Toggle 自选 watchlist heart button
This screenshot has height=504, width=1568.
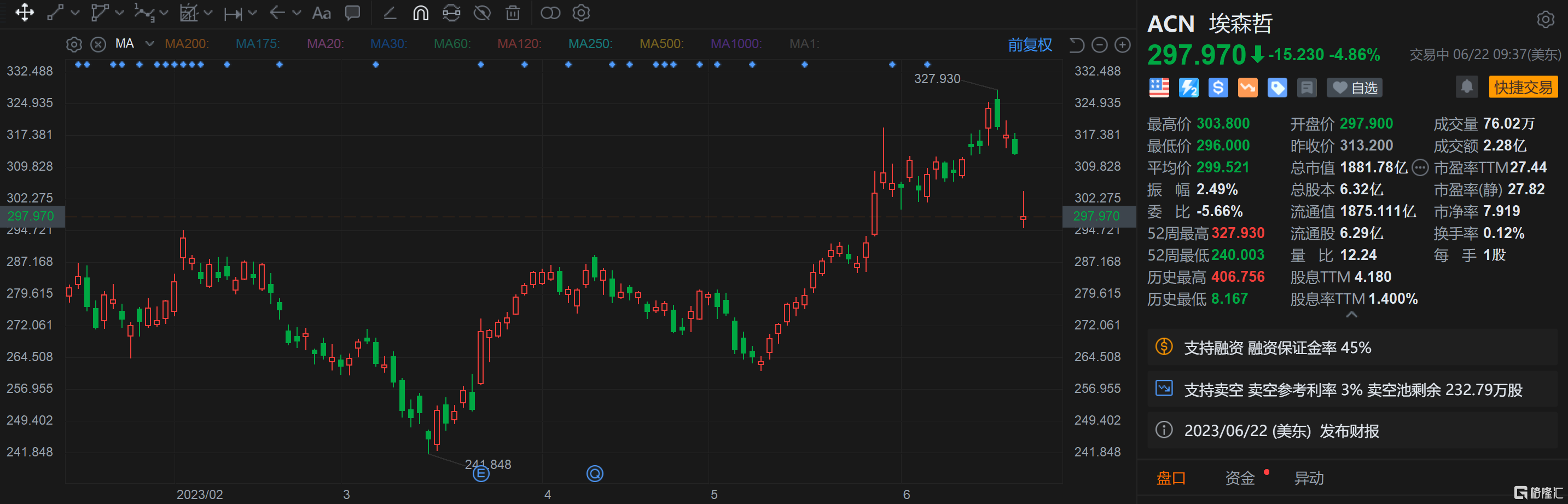pyautogui.click(x=1354, y=88)
